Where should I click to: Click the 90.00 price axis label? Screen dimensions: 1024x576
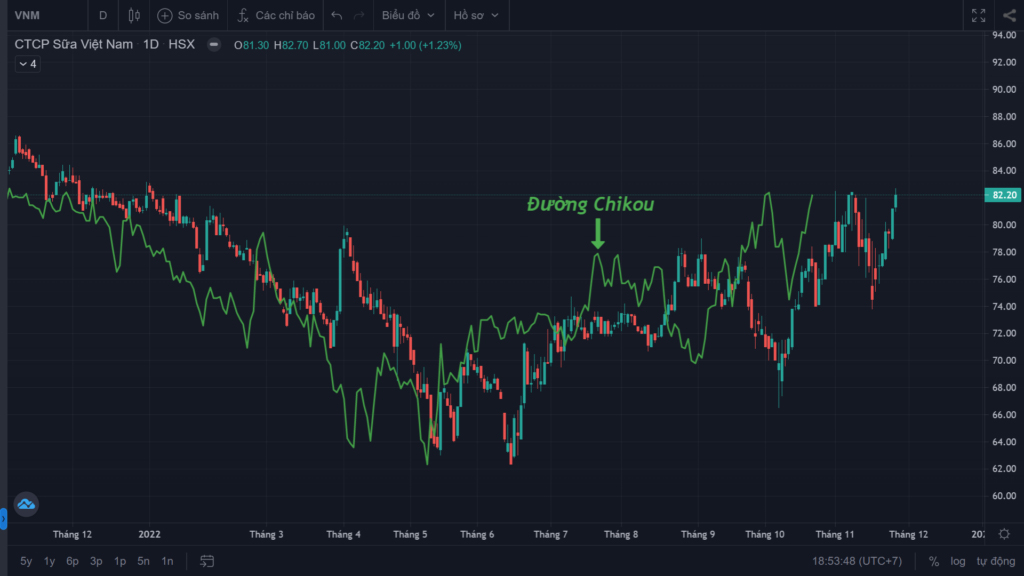tap(1004, 89)
